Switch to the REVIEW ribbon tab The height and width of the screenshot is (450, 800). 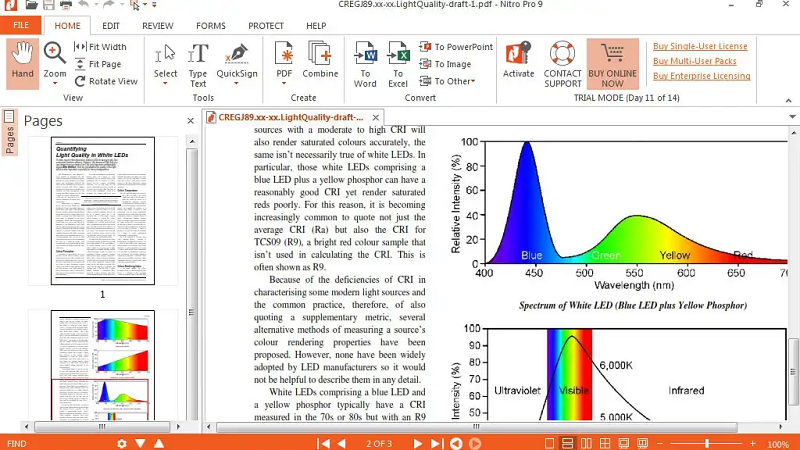click(x=157, y=26)
